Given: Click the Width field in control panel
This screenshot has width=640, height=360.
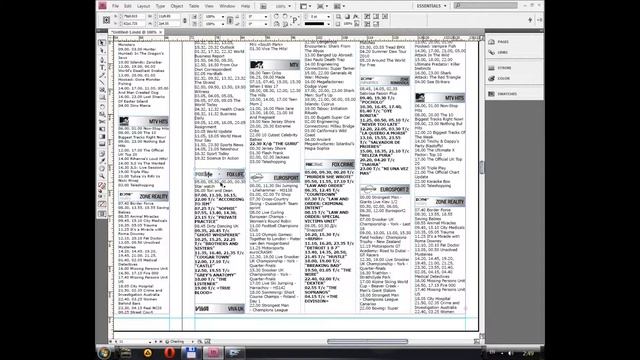Looking at the screenshot, I should pos(168,17).
